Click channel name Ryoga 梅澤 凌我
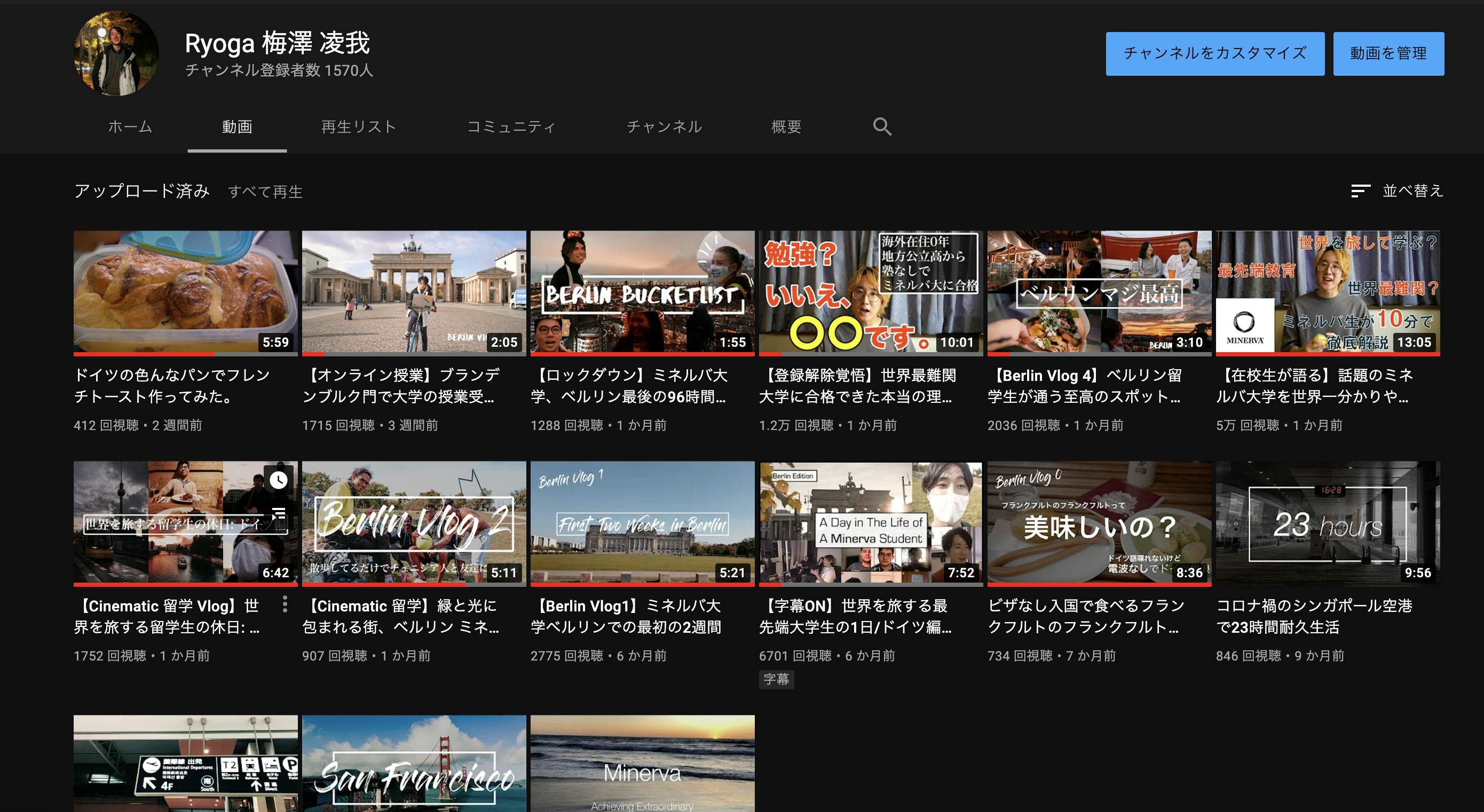 [x=277, y=43]
